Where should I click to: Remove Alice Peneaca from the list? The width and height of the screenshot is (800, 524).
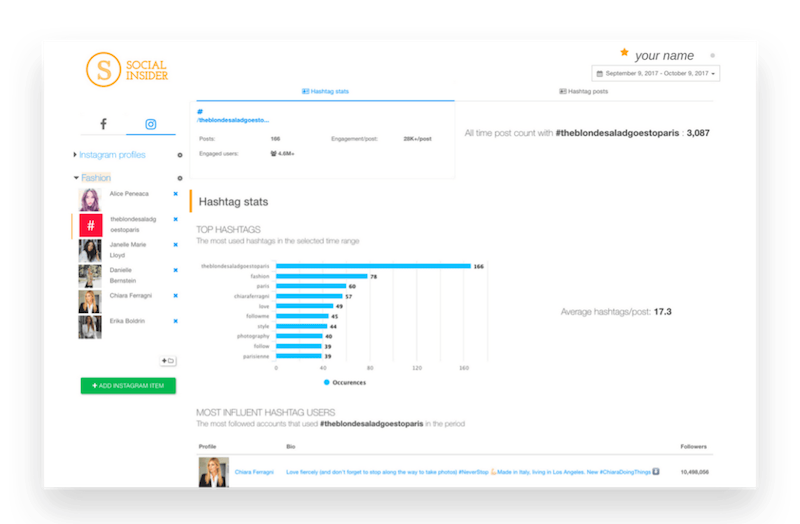click(x=176, y=194)
